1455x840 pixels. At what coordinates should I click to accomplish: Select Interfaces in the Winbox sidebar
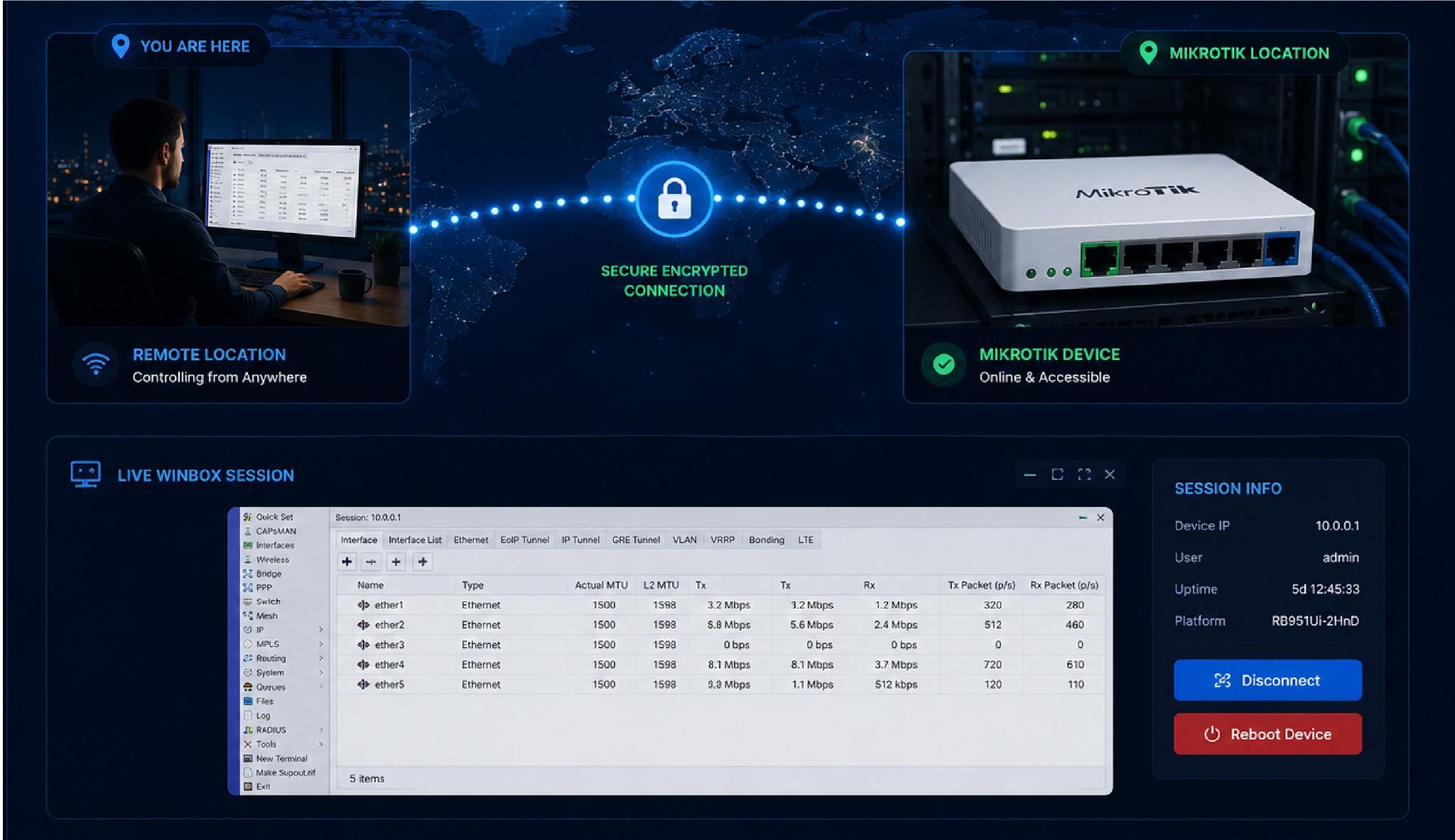pyautogui.click(x=269, y=545)
